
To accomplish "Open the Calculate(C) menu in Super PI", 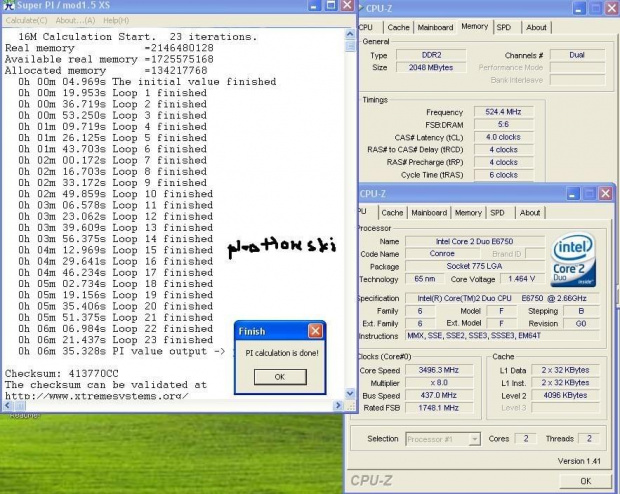I will (x=26, y=21).
